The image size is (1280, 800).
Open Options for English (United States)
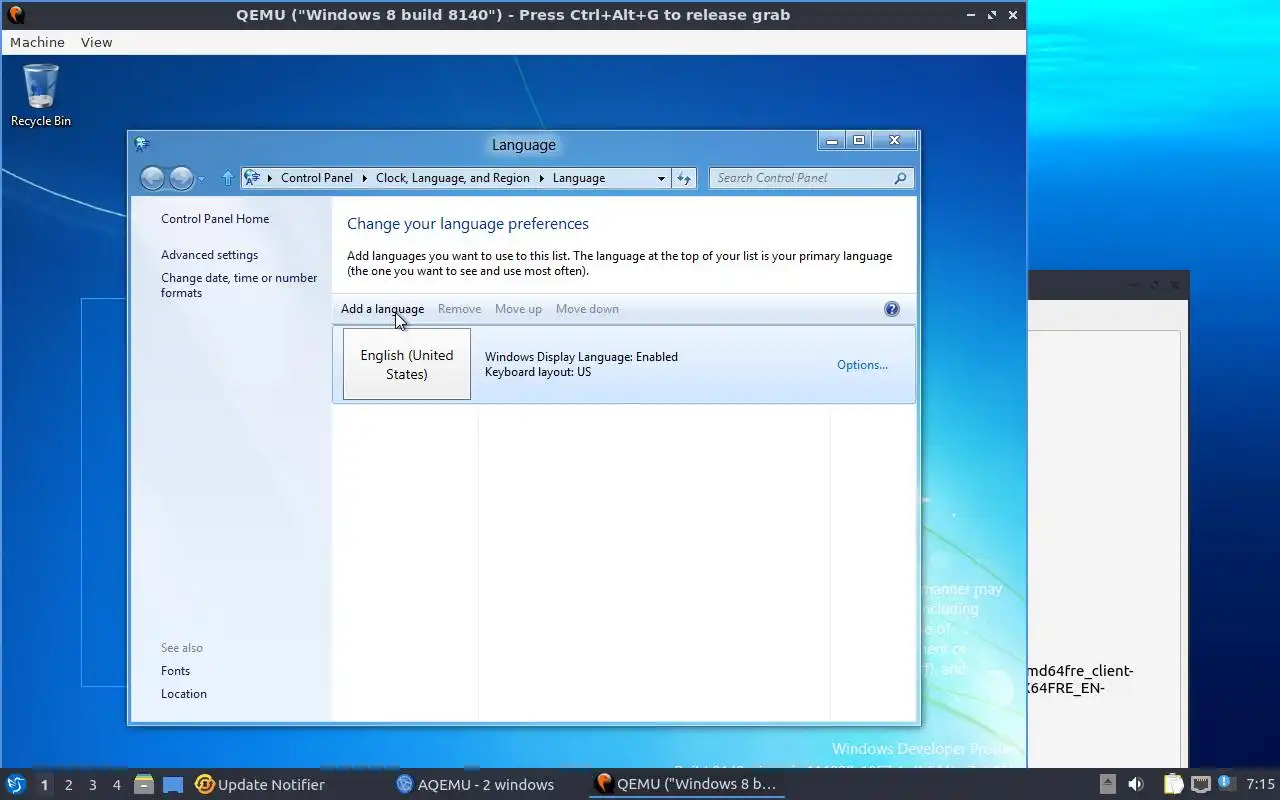coord(862,365)
